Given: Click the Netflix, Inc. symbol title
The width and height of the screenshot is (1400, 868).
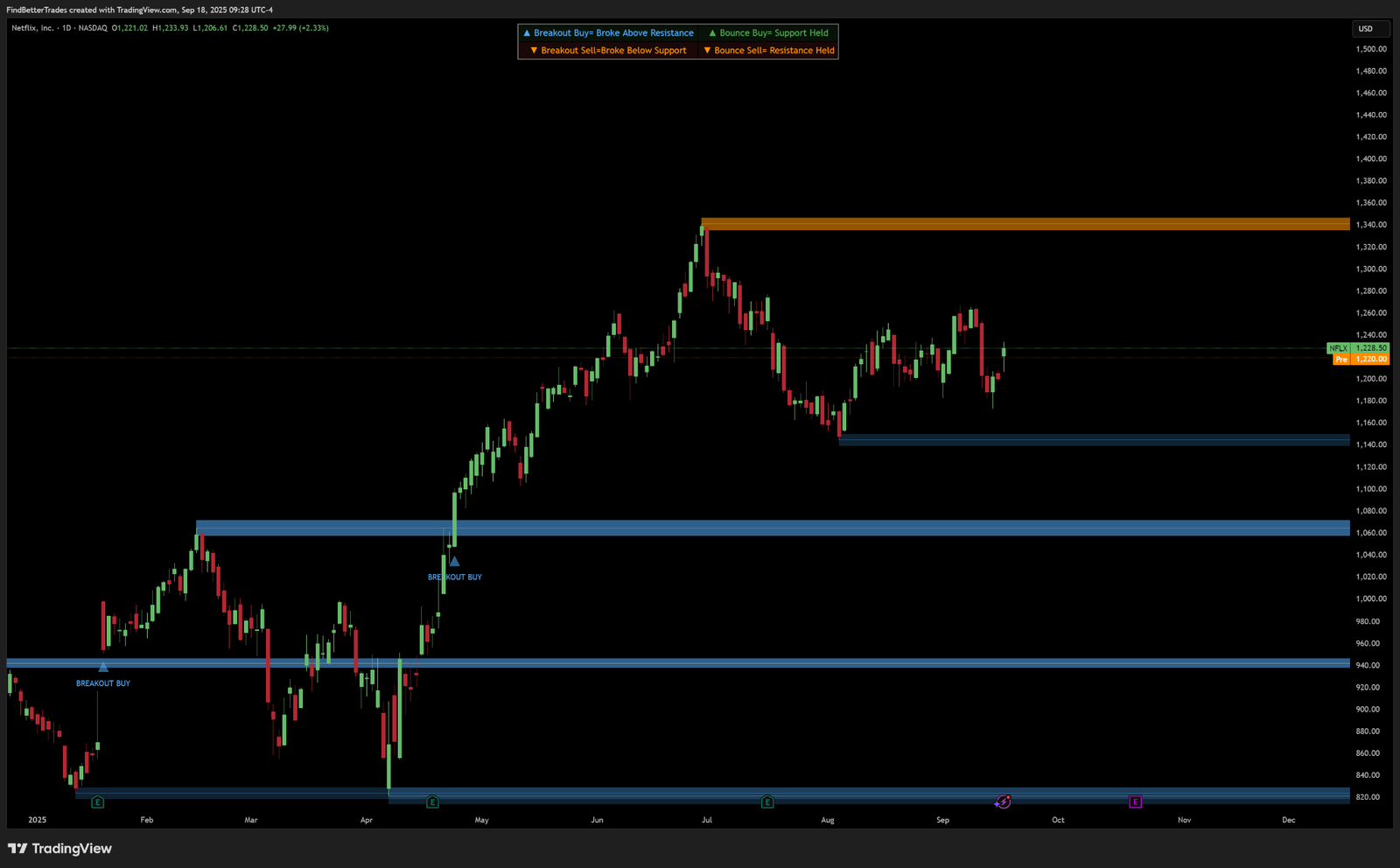Looking at the screenshot, I should click(x=33, y=28).
